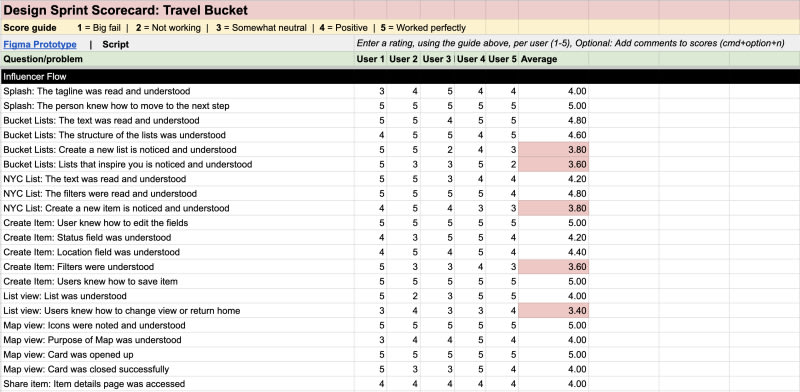The height and width of the screenshot is (392, 800).
Task: Select average cell for Create Item: Filters row
Action: pos(553,266)
